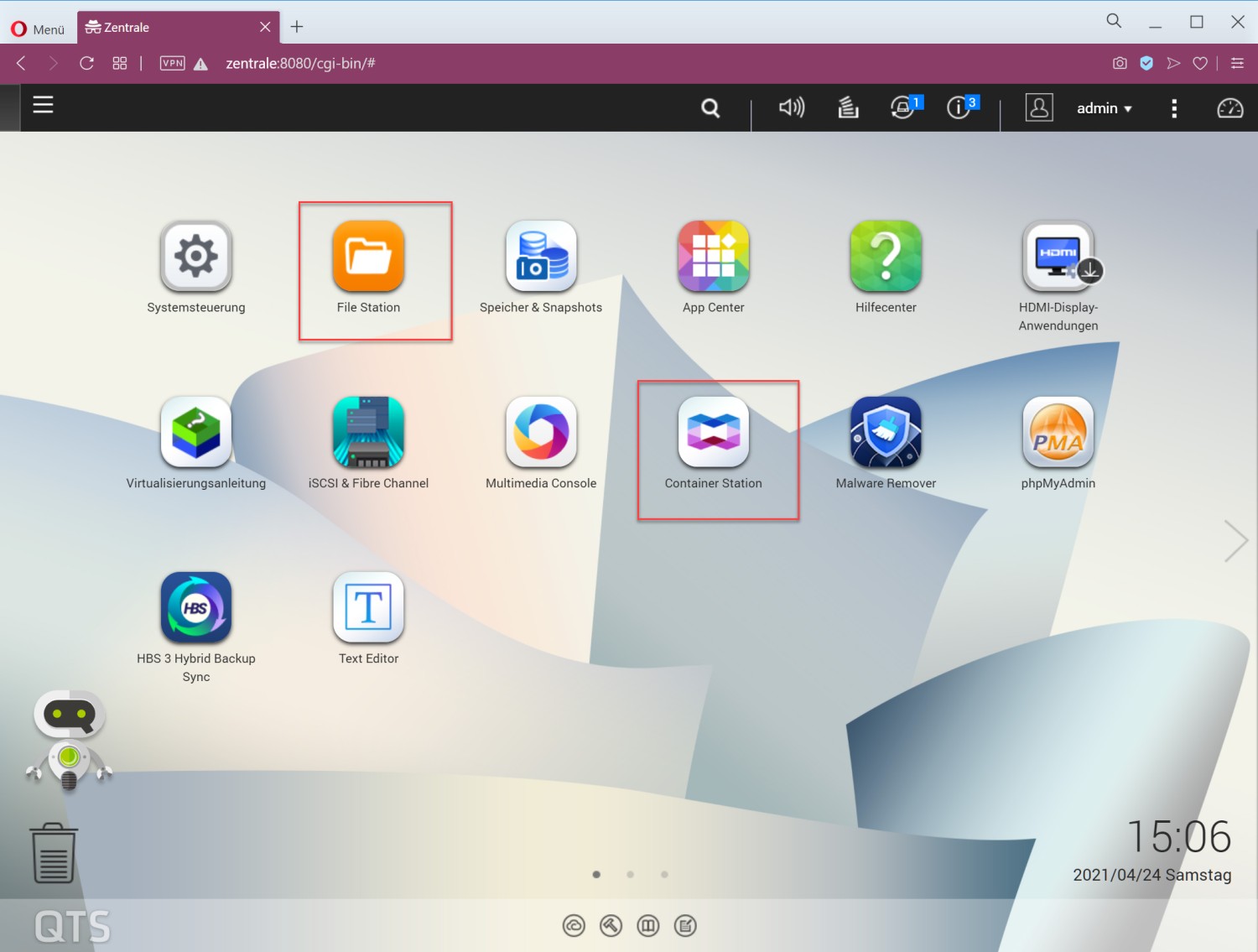Screen dimensions: 1258x952
Task: Go back in browser history
Action: point(21,63)
